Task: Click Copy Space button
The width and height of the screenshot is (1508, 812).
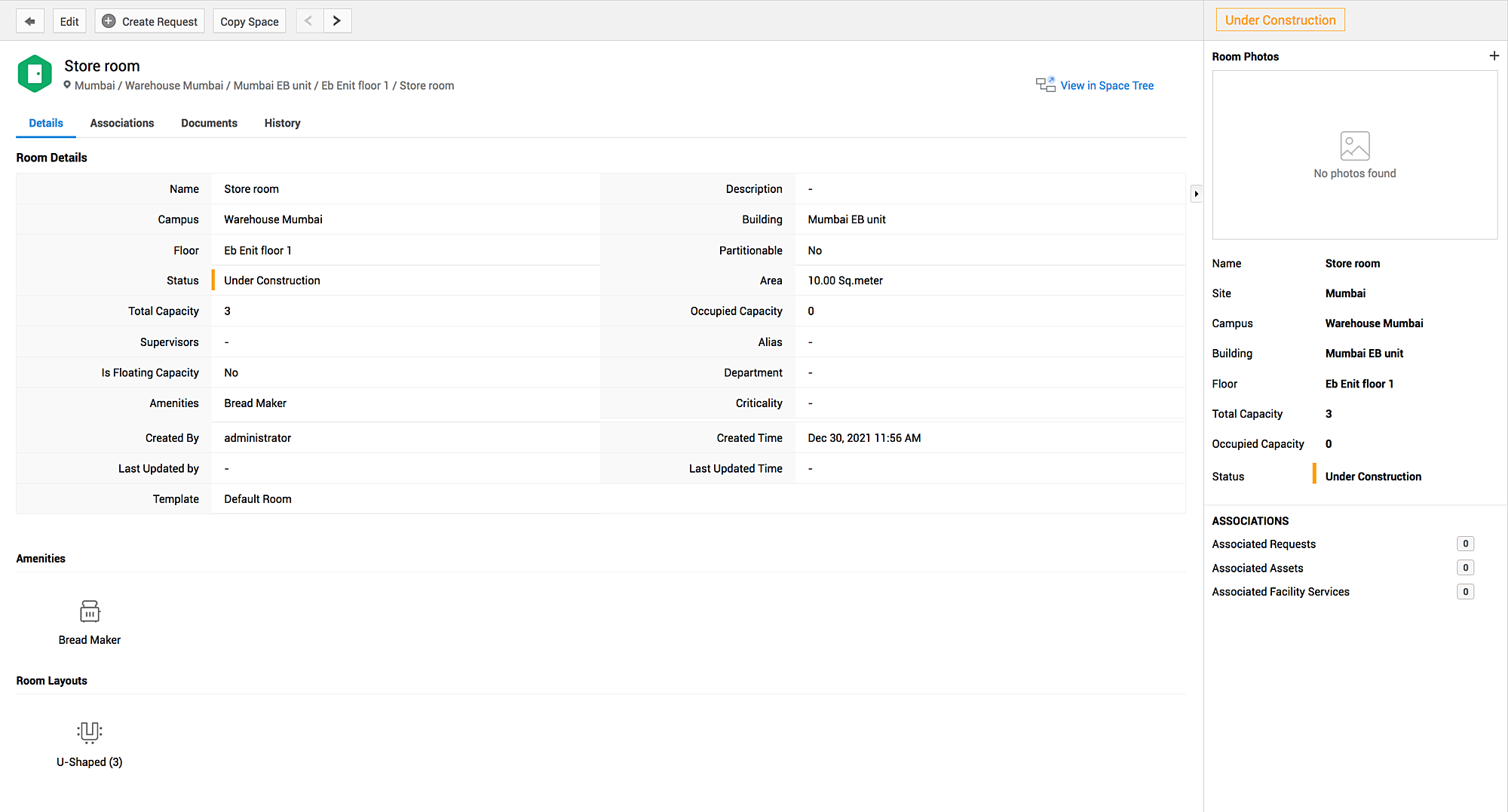Action: click(x=250, y=21)
